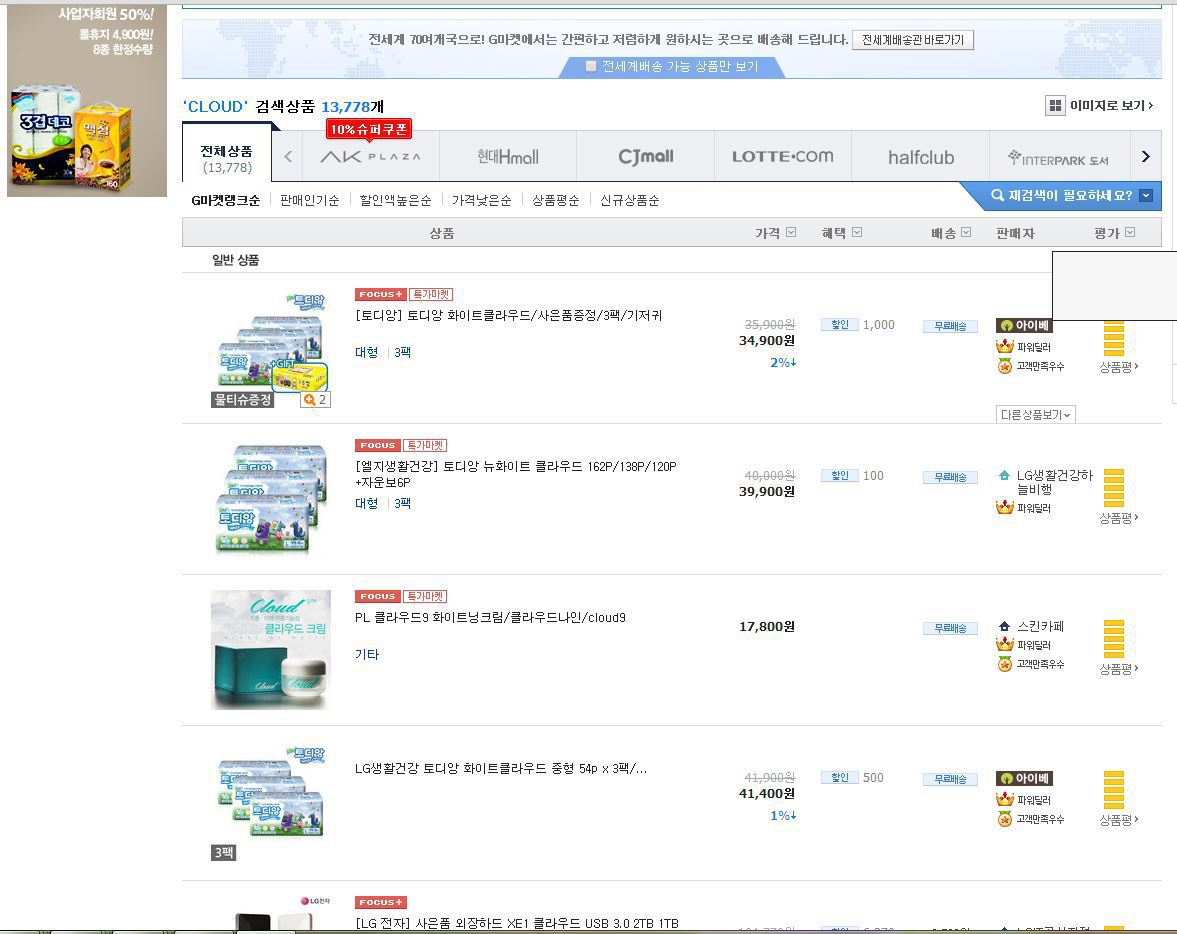Show previous stores in the mall carousel
1177x934 pixels.
(287, 156)
